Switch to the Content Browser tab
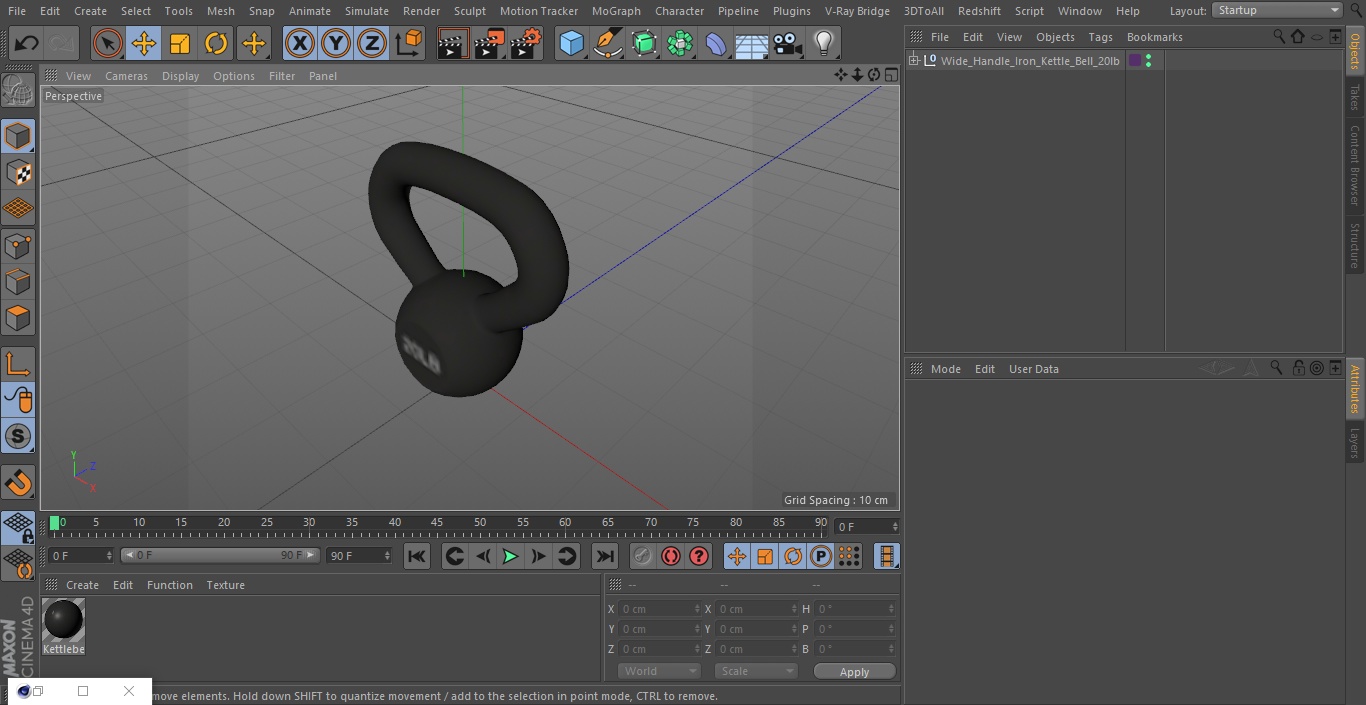 pyautogui.click(x=1355, y=164)
